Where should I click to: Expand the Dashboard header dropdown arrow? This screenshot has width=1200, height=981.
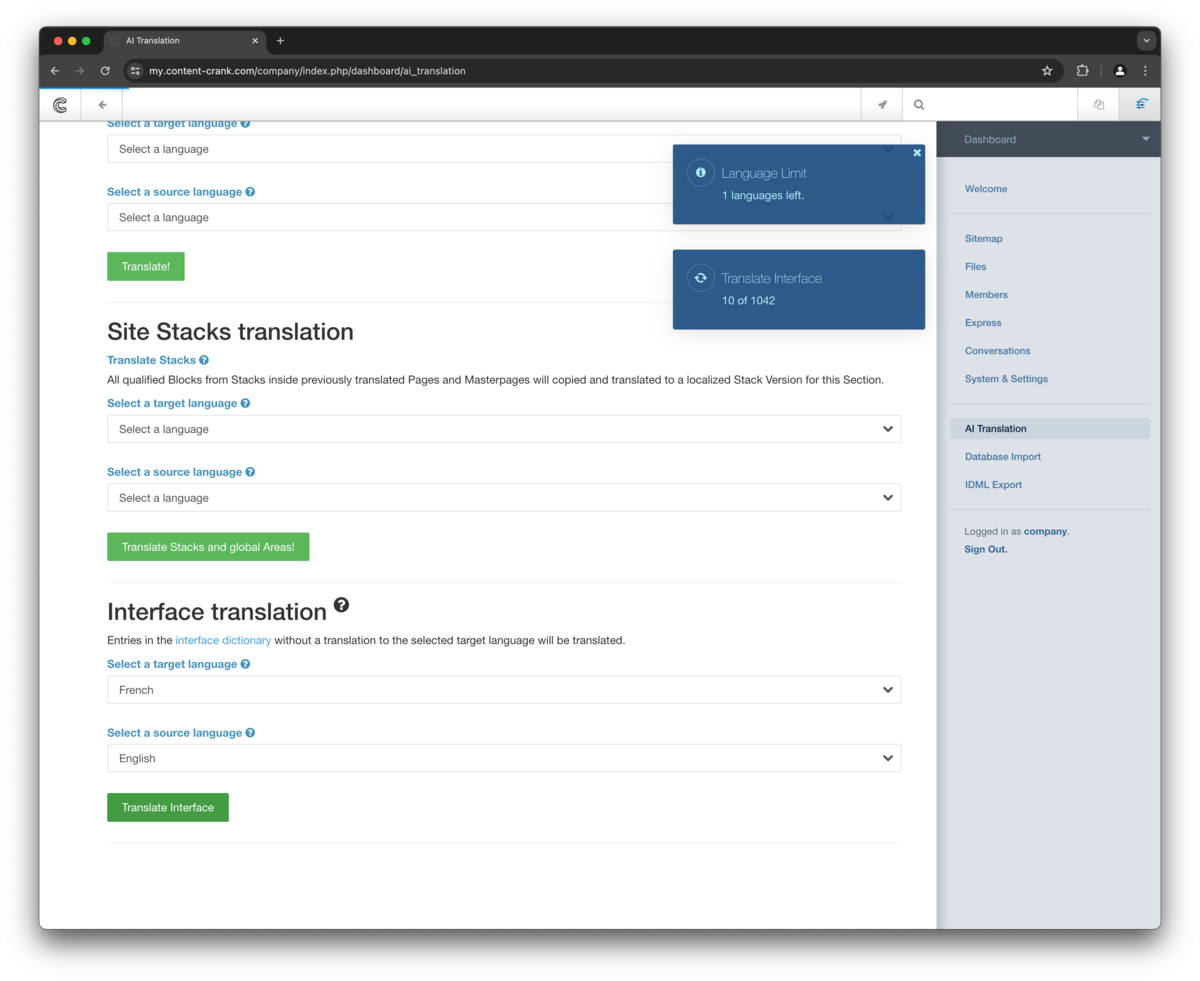[1146, 139]
